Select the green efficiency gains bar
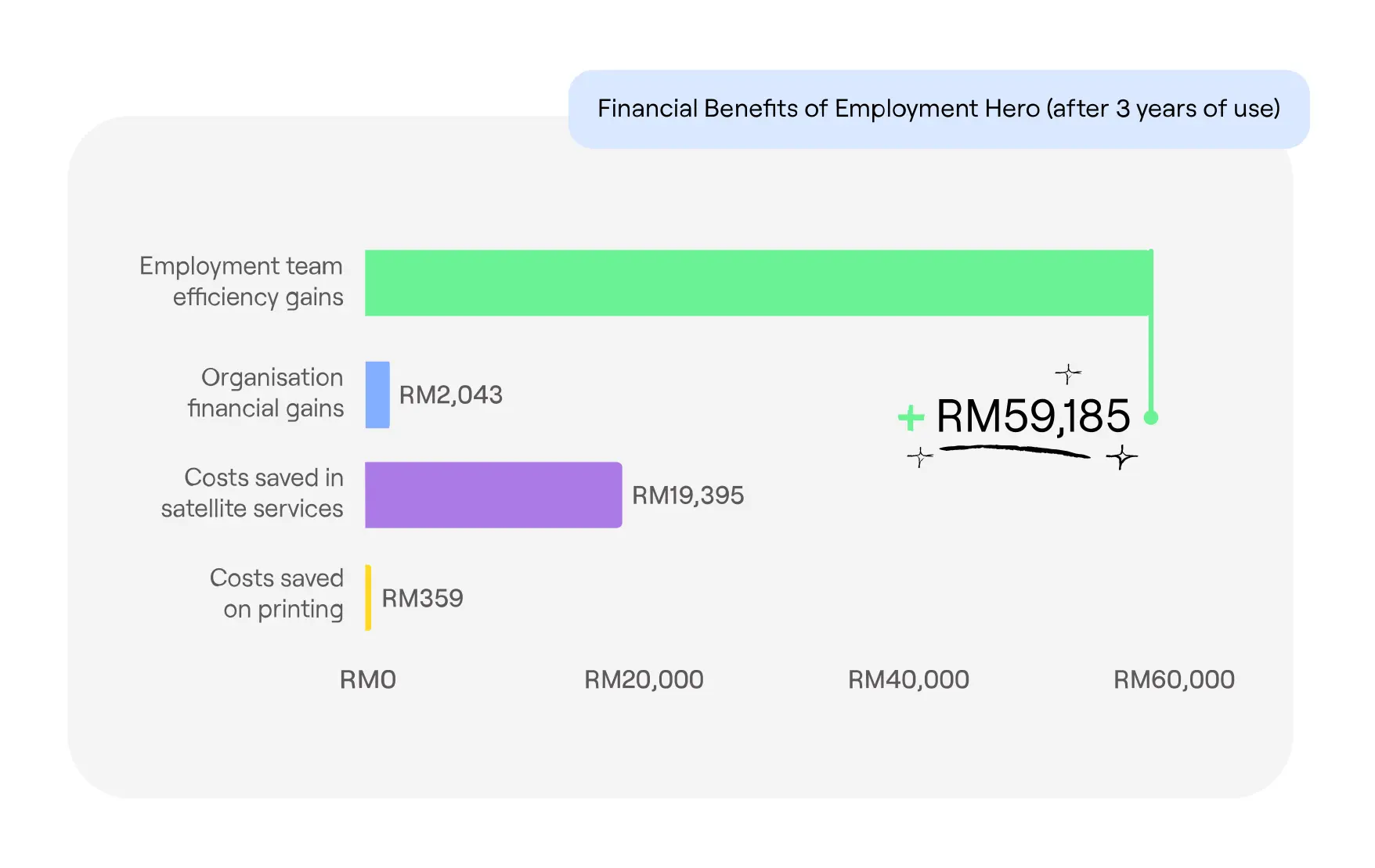The width and height of the screenshot is (1375, 868). (x=758, y=283)
